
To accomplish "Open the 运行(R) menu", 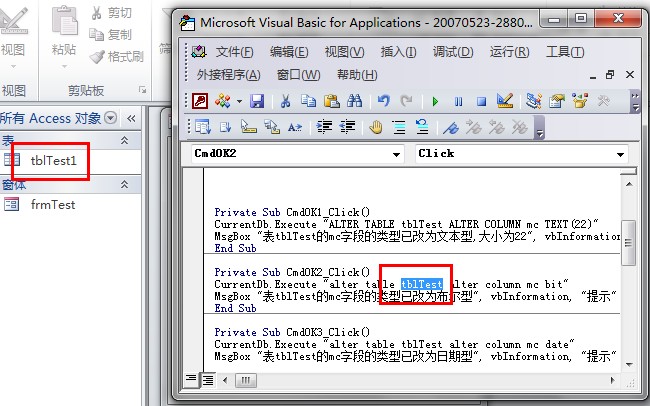I will click(x=509, y=52).
